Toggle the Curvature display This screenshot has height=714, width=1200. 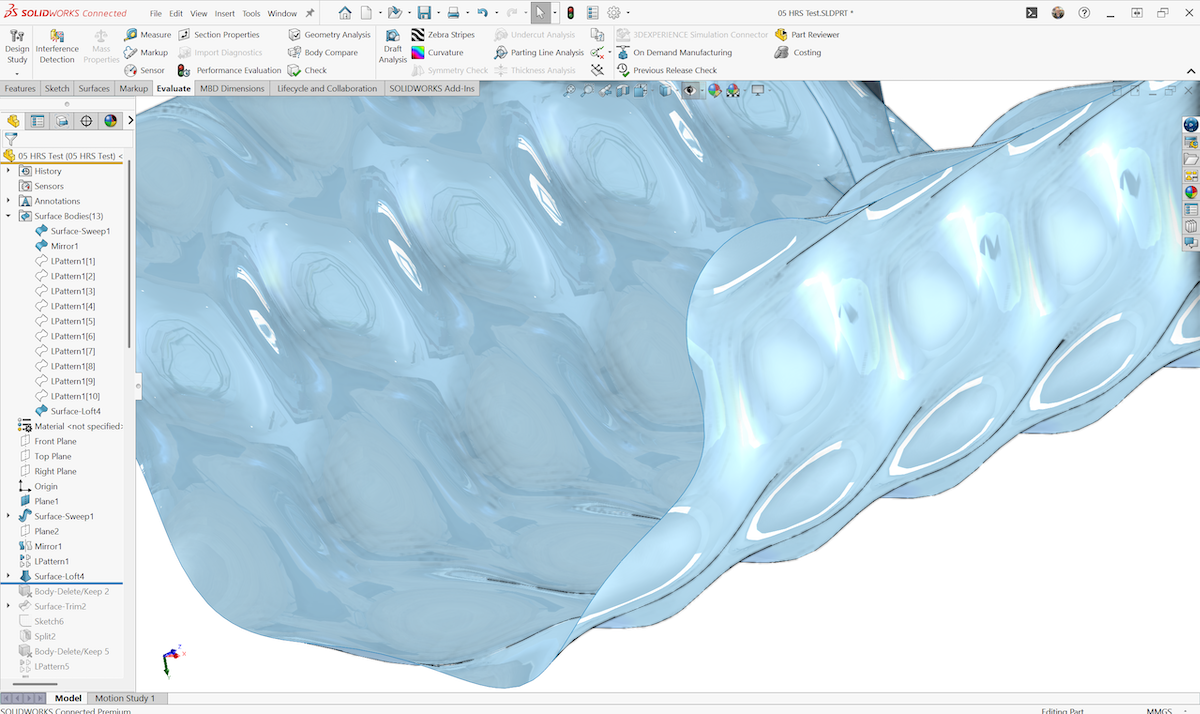pyautogui.click(x=437, y=53)
